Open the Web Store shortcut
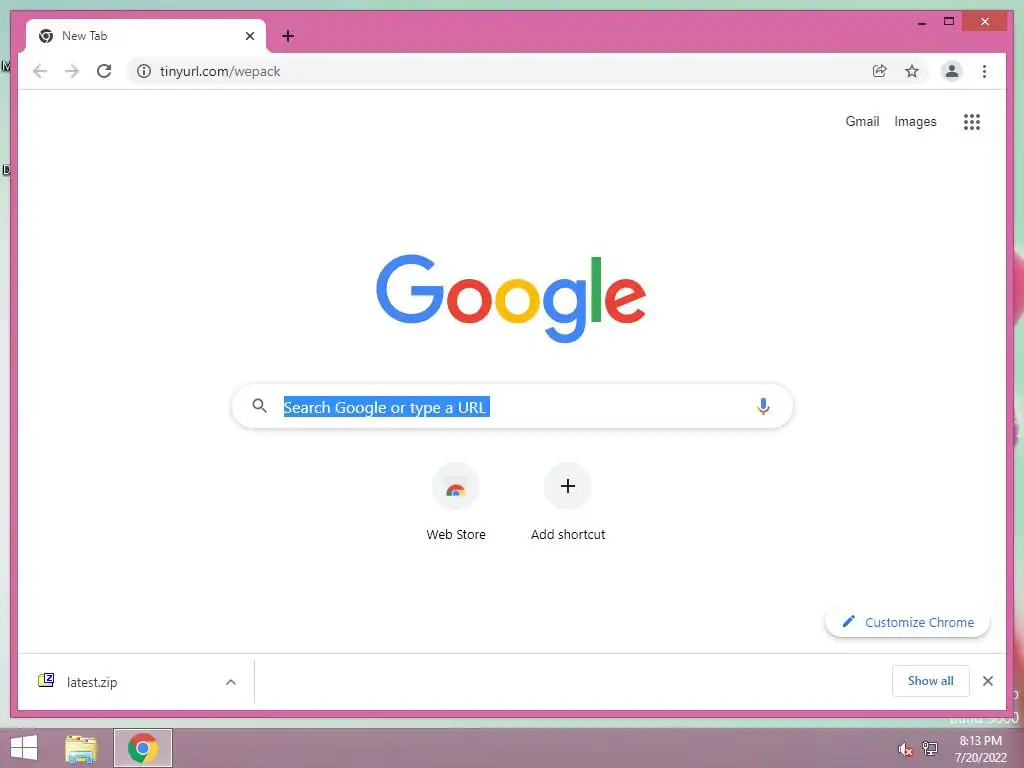 (456, 502)
